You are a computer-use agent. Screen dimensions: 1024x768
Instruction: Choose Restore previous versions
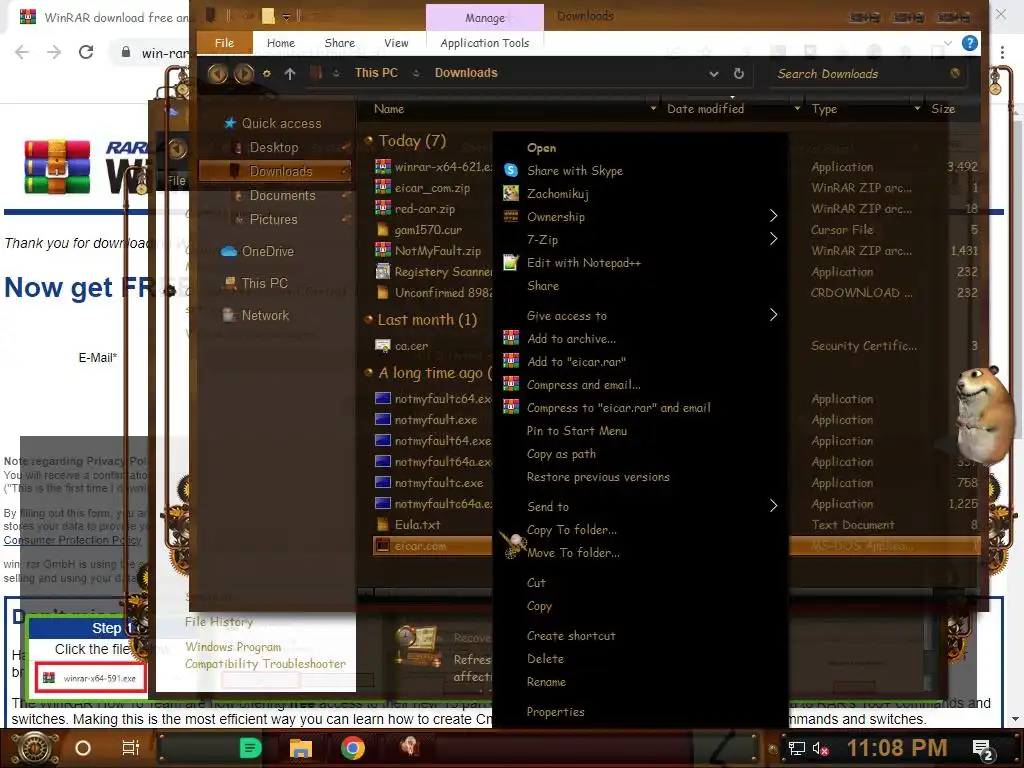(x=598, y=477)
